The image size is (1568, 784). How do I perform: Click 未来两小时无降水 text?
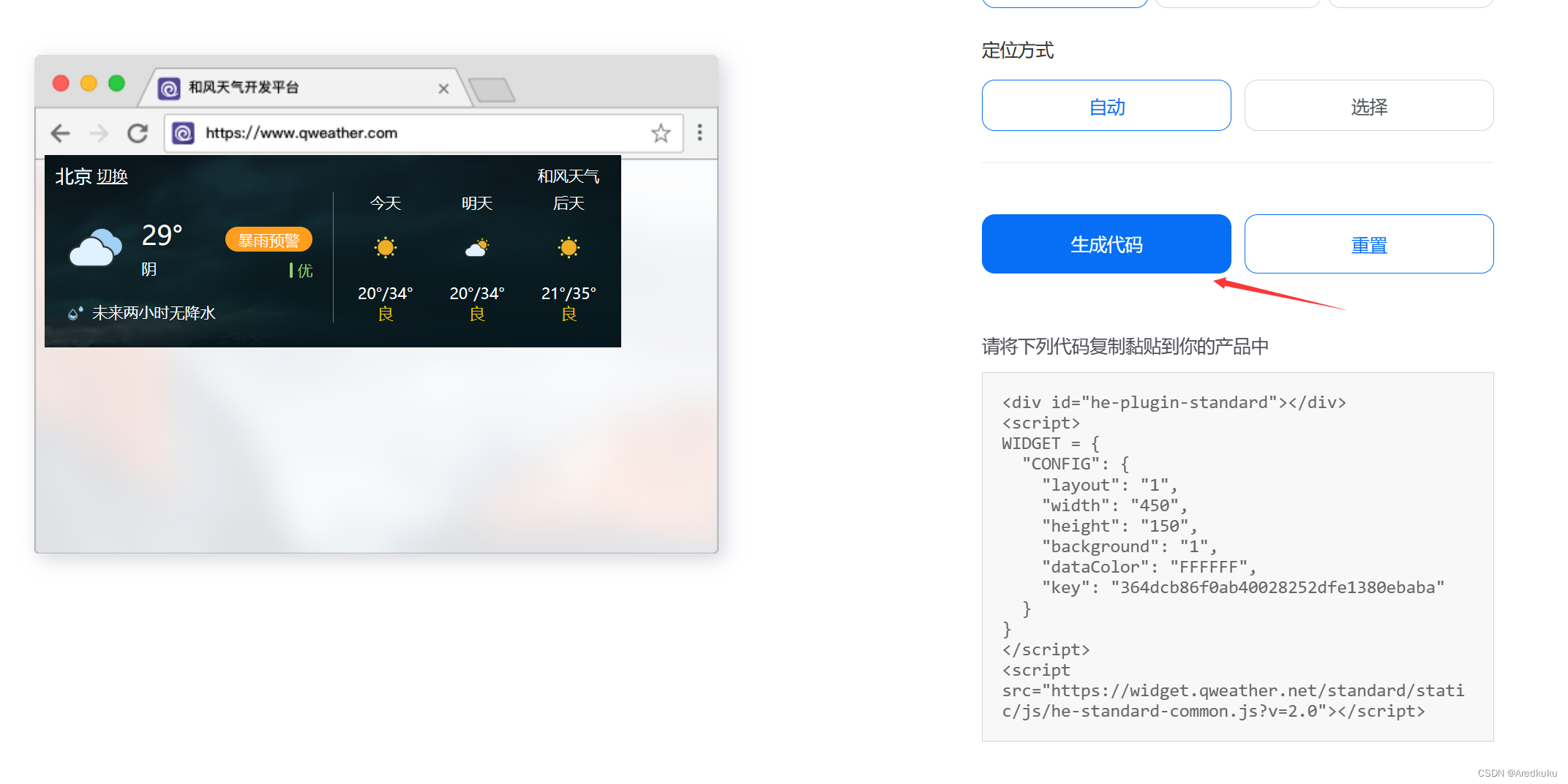[x=154, y=313]
